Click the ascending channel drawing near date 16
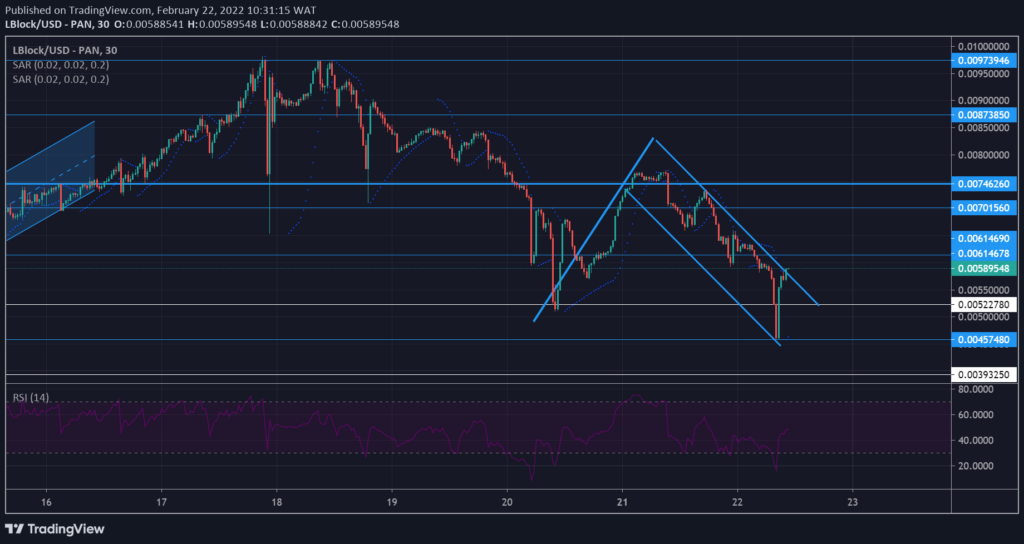This screenshot has width=1024, height=544. pos(50,180)
